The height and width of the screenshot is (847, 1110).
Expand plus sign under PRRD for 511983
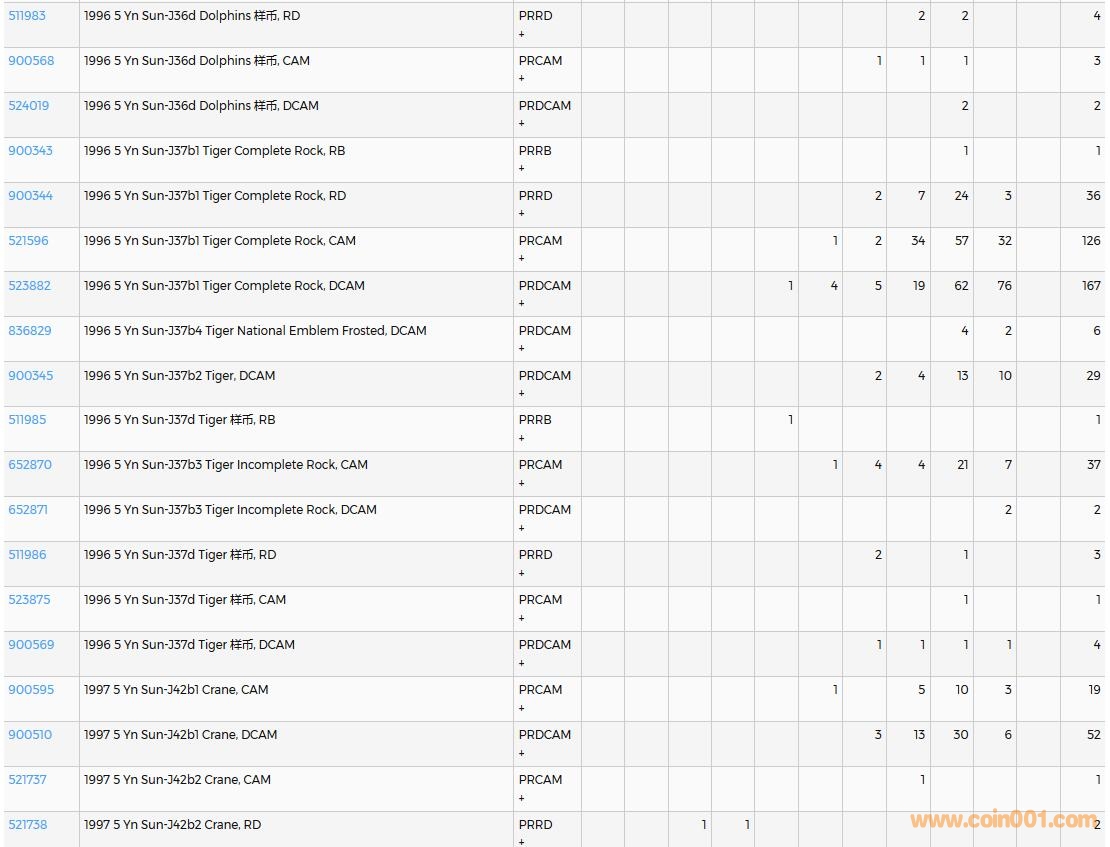(521, 34)
